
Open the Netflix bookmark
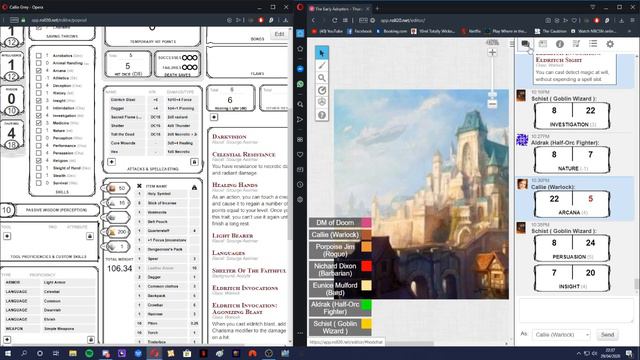pyautogui.click(x=471, y=31)
